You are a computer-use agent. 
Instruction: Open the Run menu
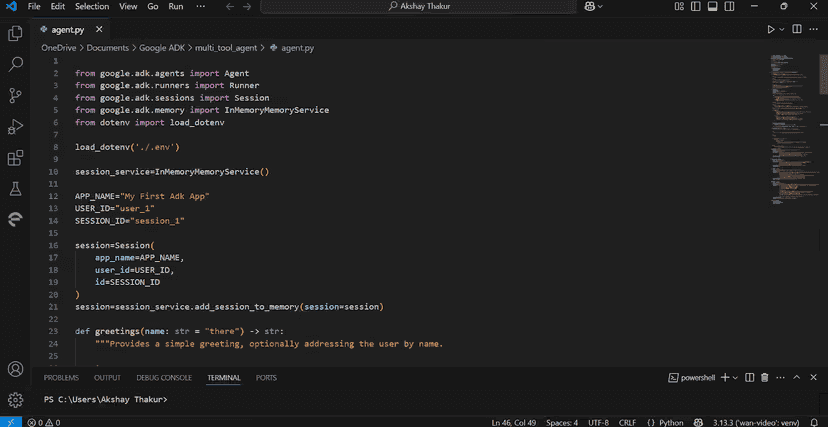176,6
